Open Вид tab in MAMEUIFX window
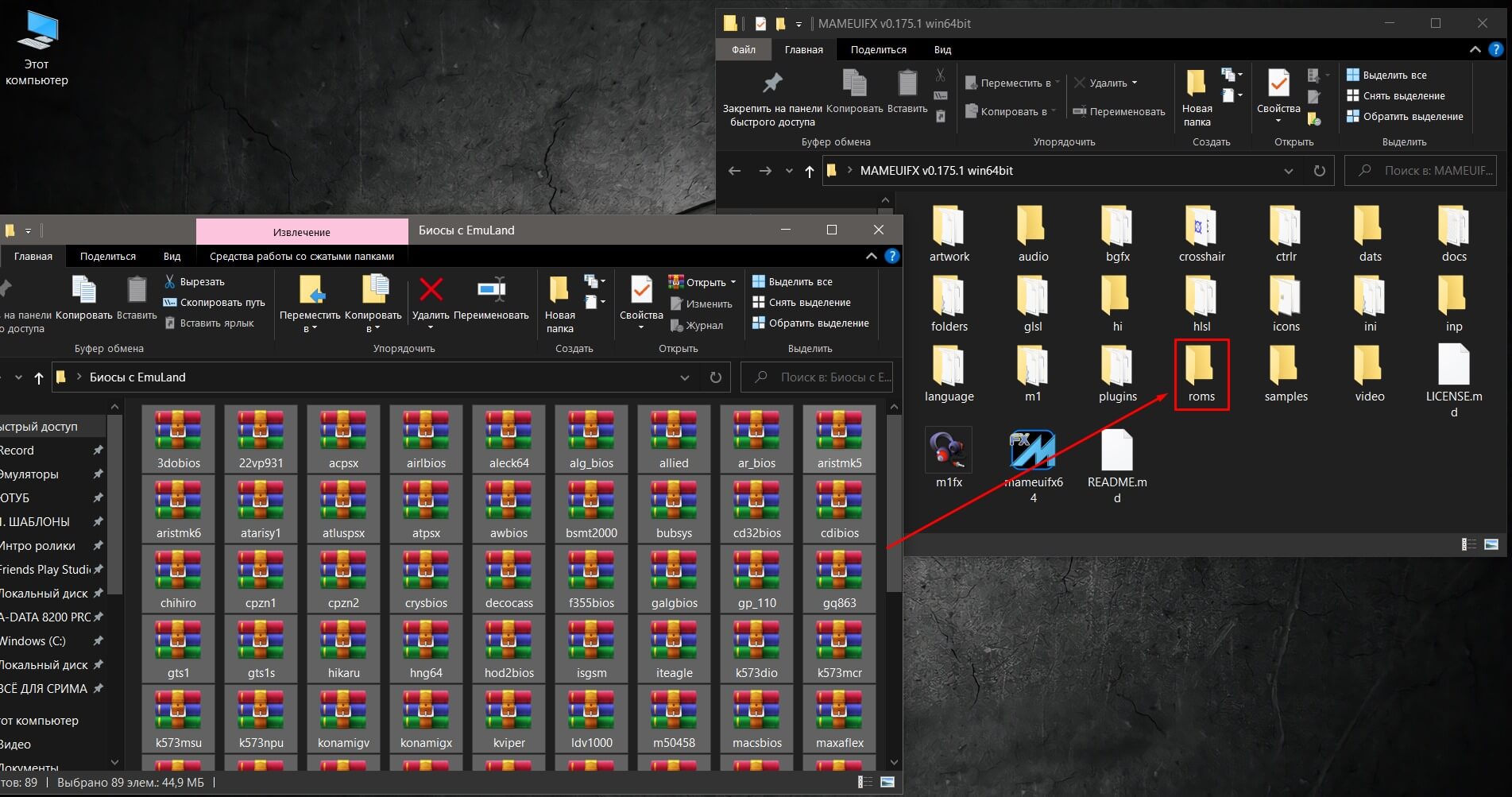 pyautogui.click(x=942, y=49)
